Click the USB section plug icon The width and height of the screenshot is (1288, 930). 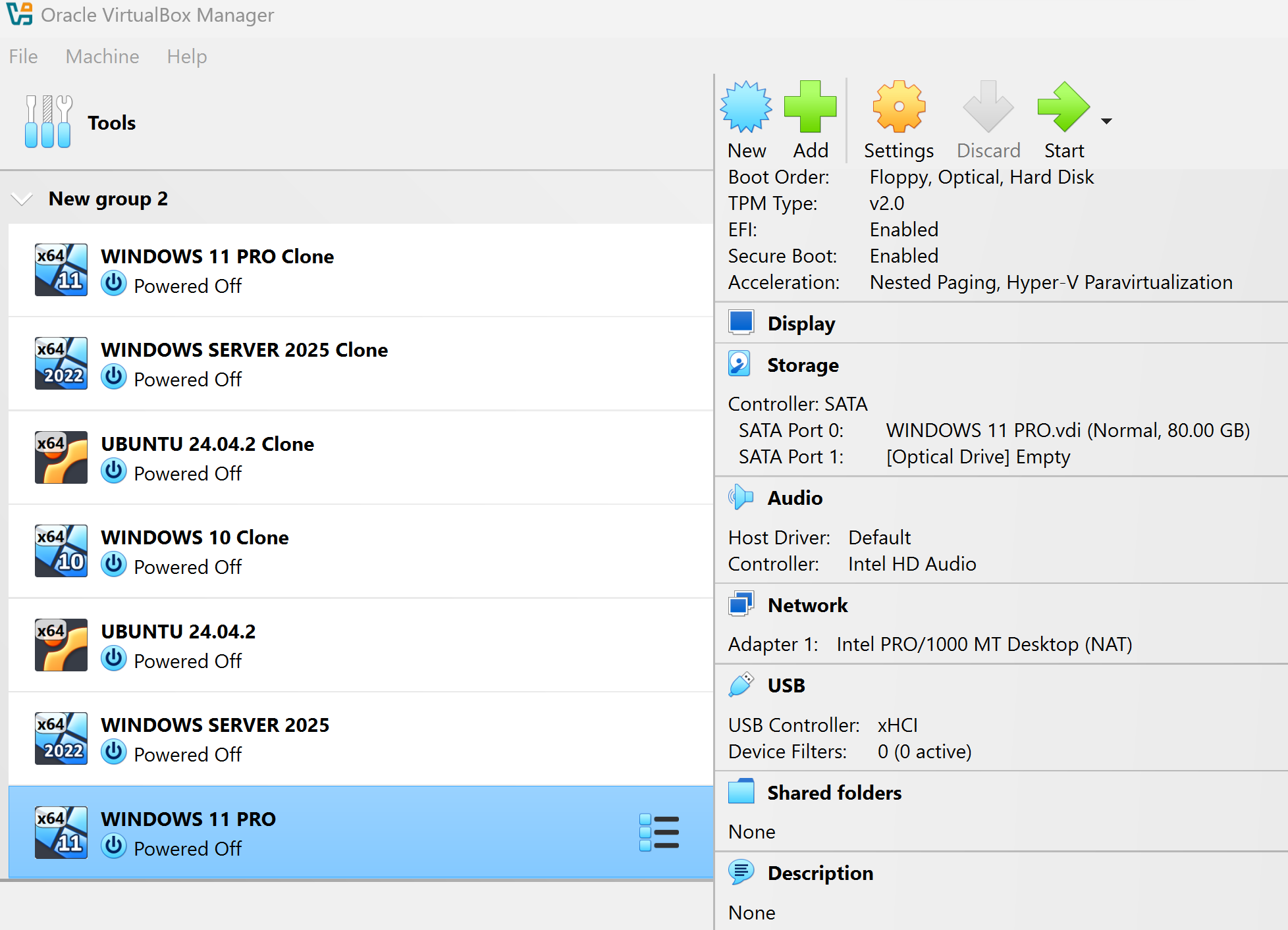tap(741, 685)
